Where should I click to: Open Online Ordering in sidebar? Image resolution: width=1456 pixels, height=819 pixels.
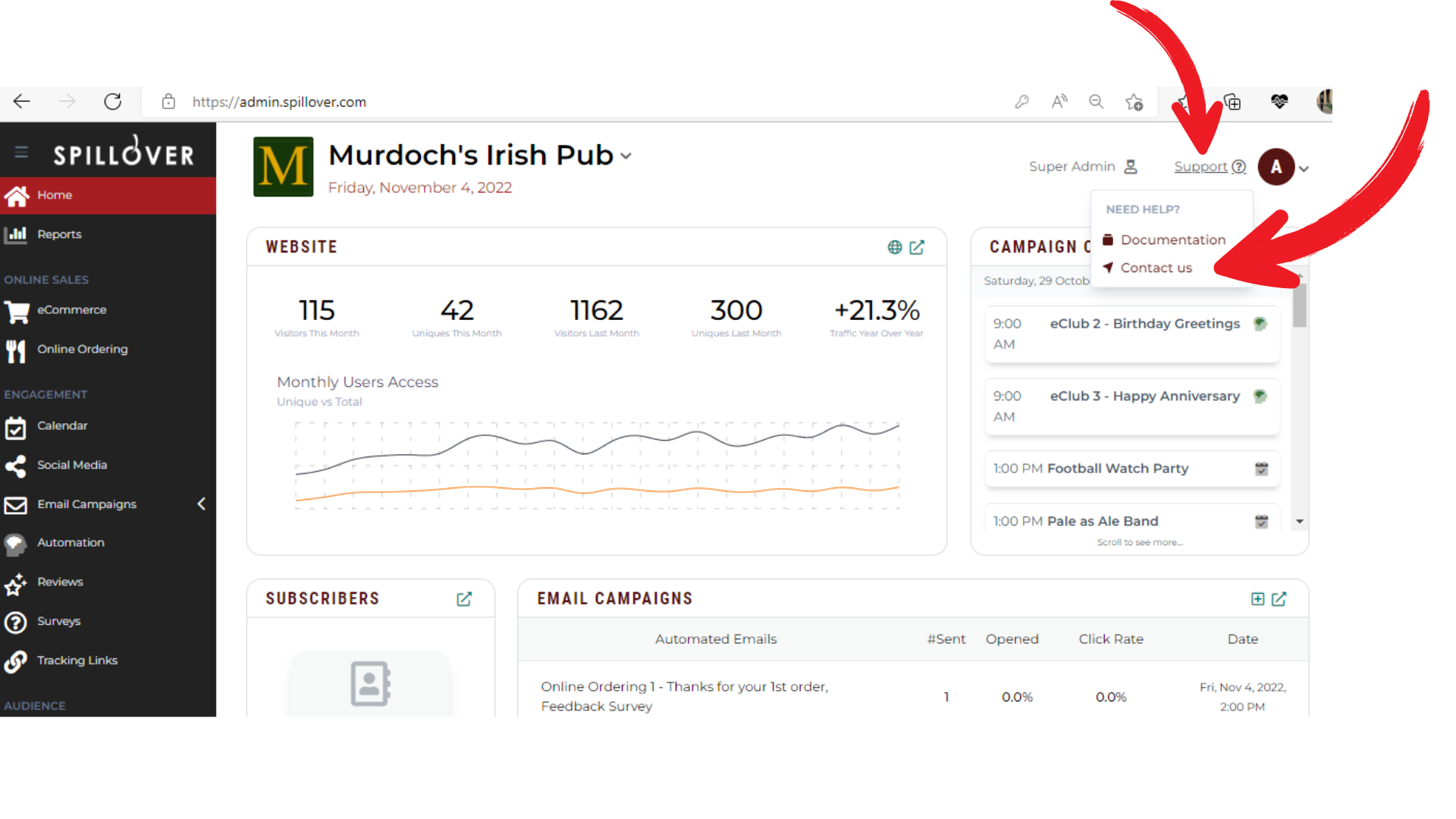coord(108,350)
